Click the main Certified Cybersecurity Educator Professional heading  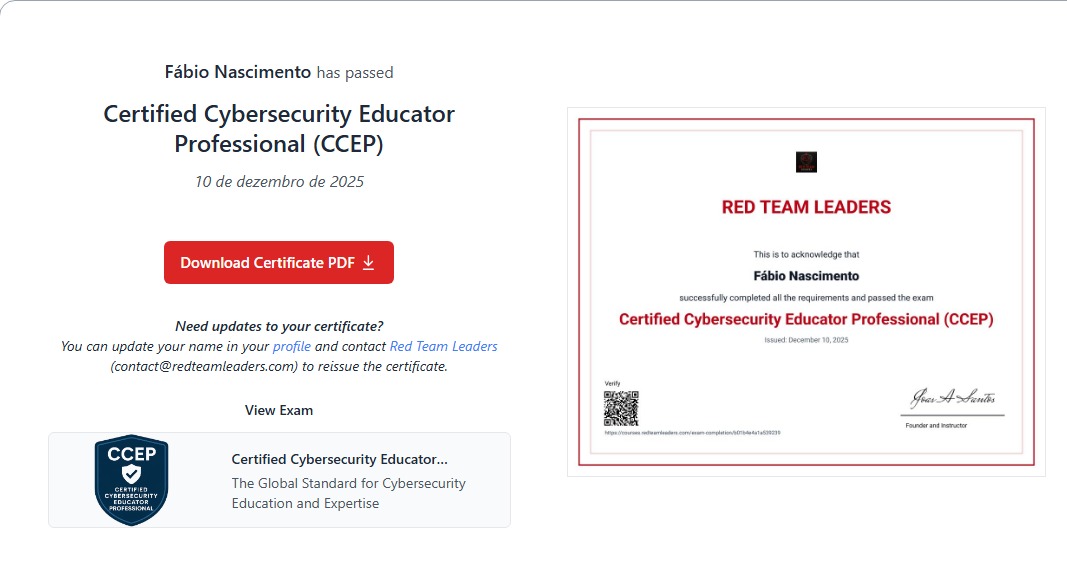coord(279,128)
